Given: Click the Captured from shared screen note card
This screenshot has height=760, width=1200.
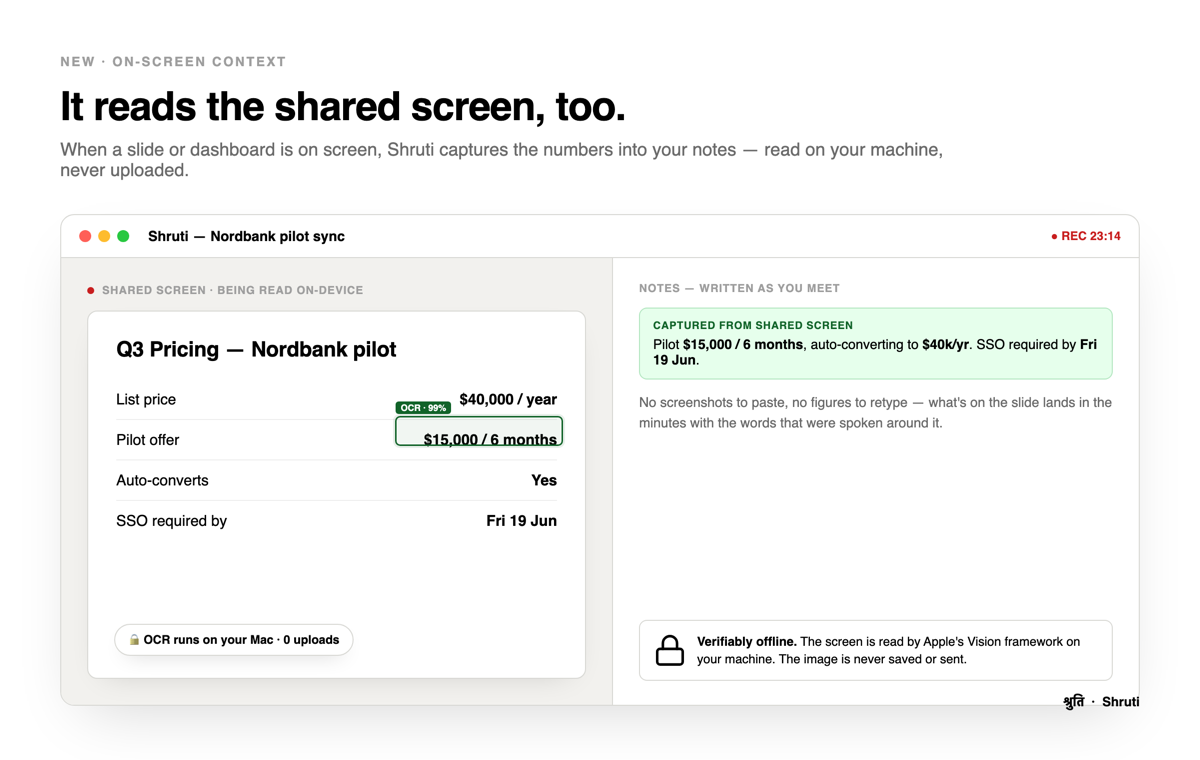Looking at the screenshot, I should [876, 343].
